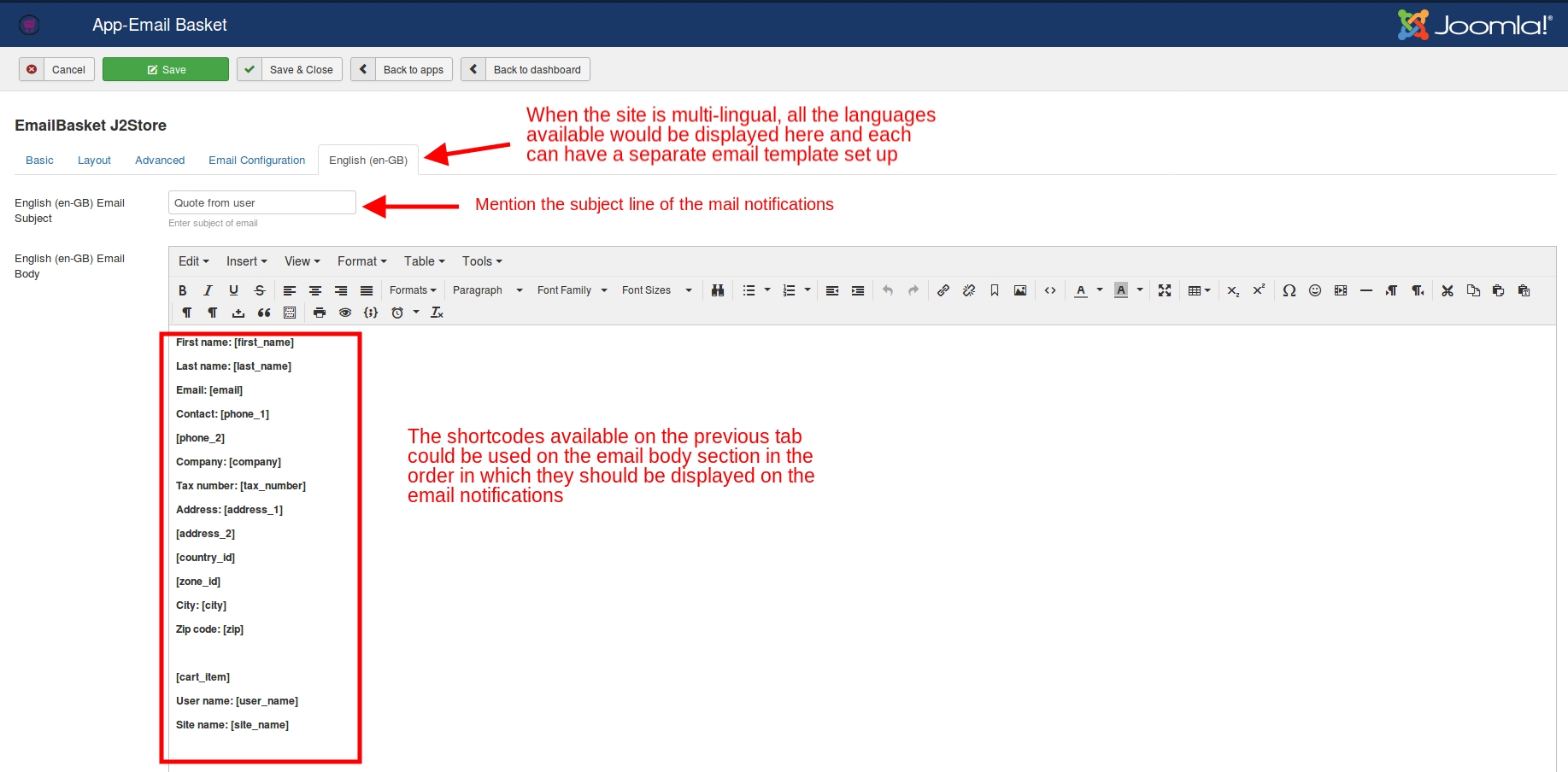Switch to the Email Configuration tab
1568x772 pixels.
tap(256, 161)
